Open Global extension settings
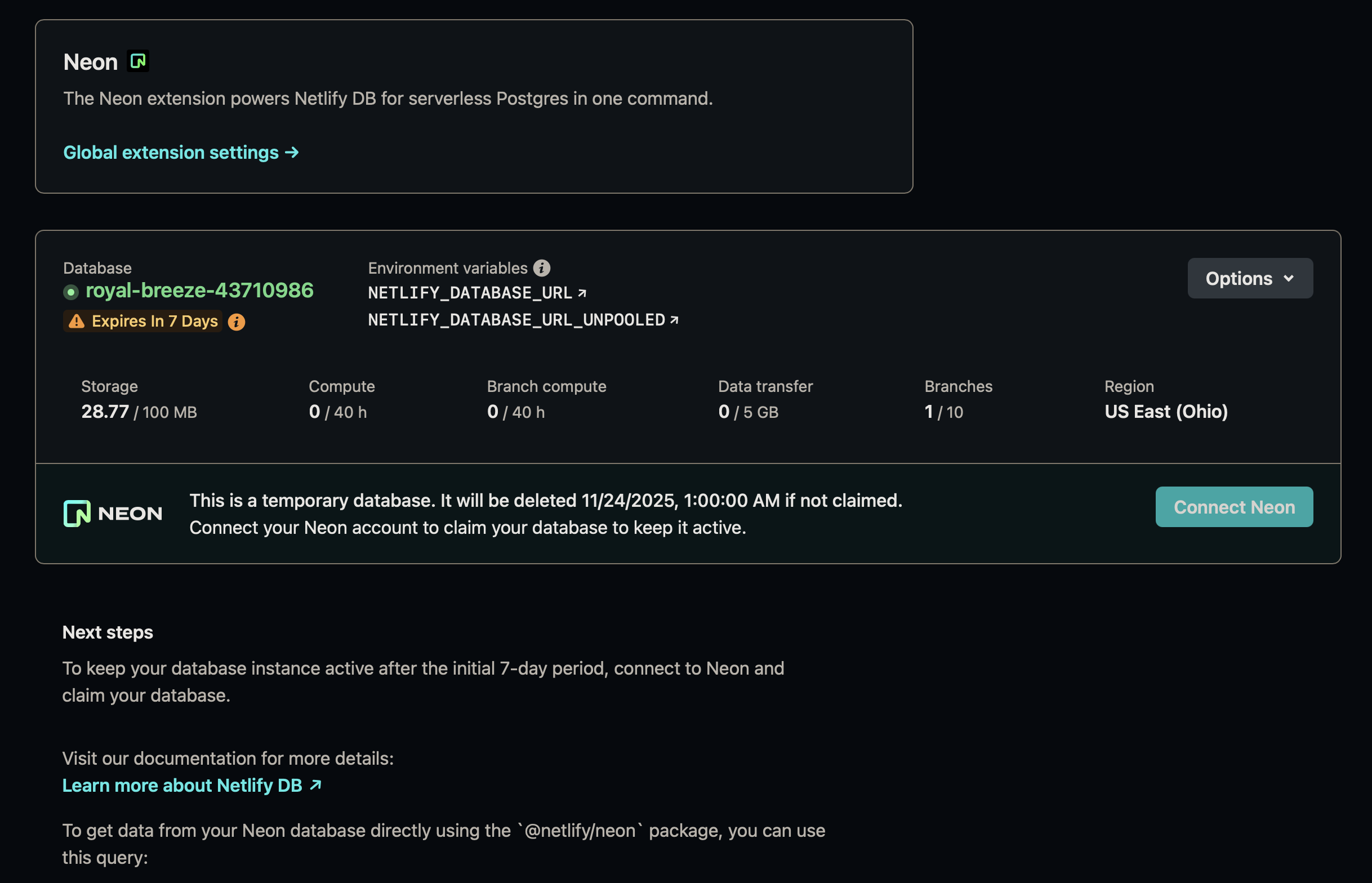This screenshot has height=883, width=1372. [x=181, y=153]
